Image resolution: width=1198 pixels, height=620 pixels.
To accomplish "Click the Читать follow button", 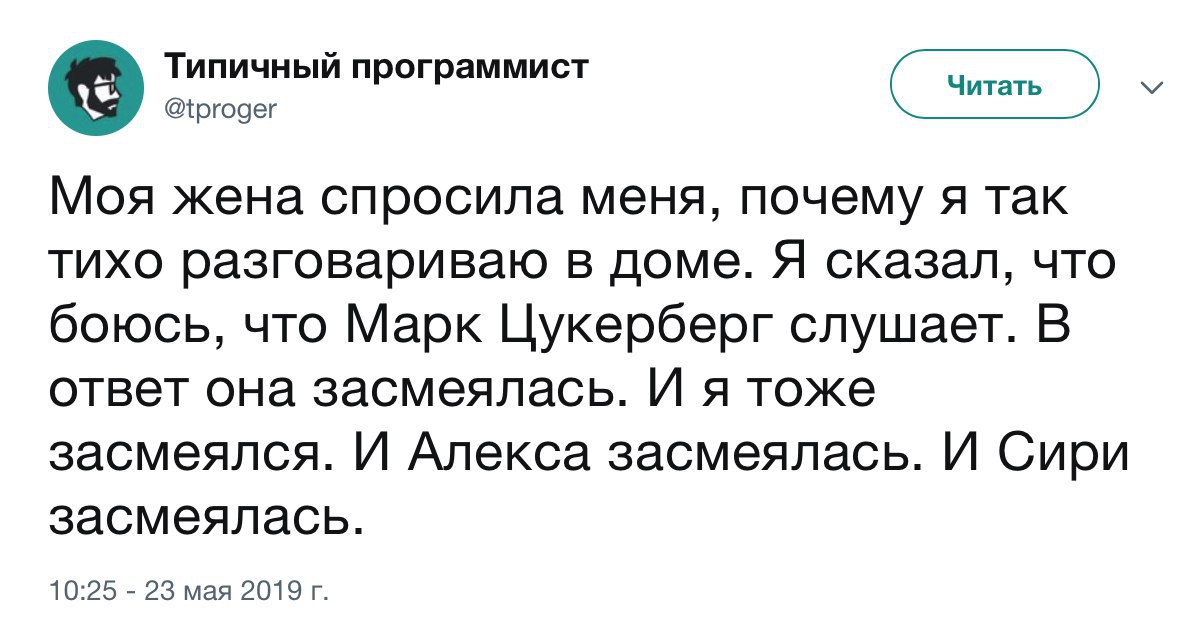I will point(995,85).
